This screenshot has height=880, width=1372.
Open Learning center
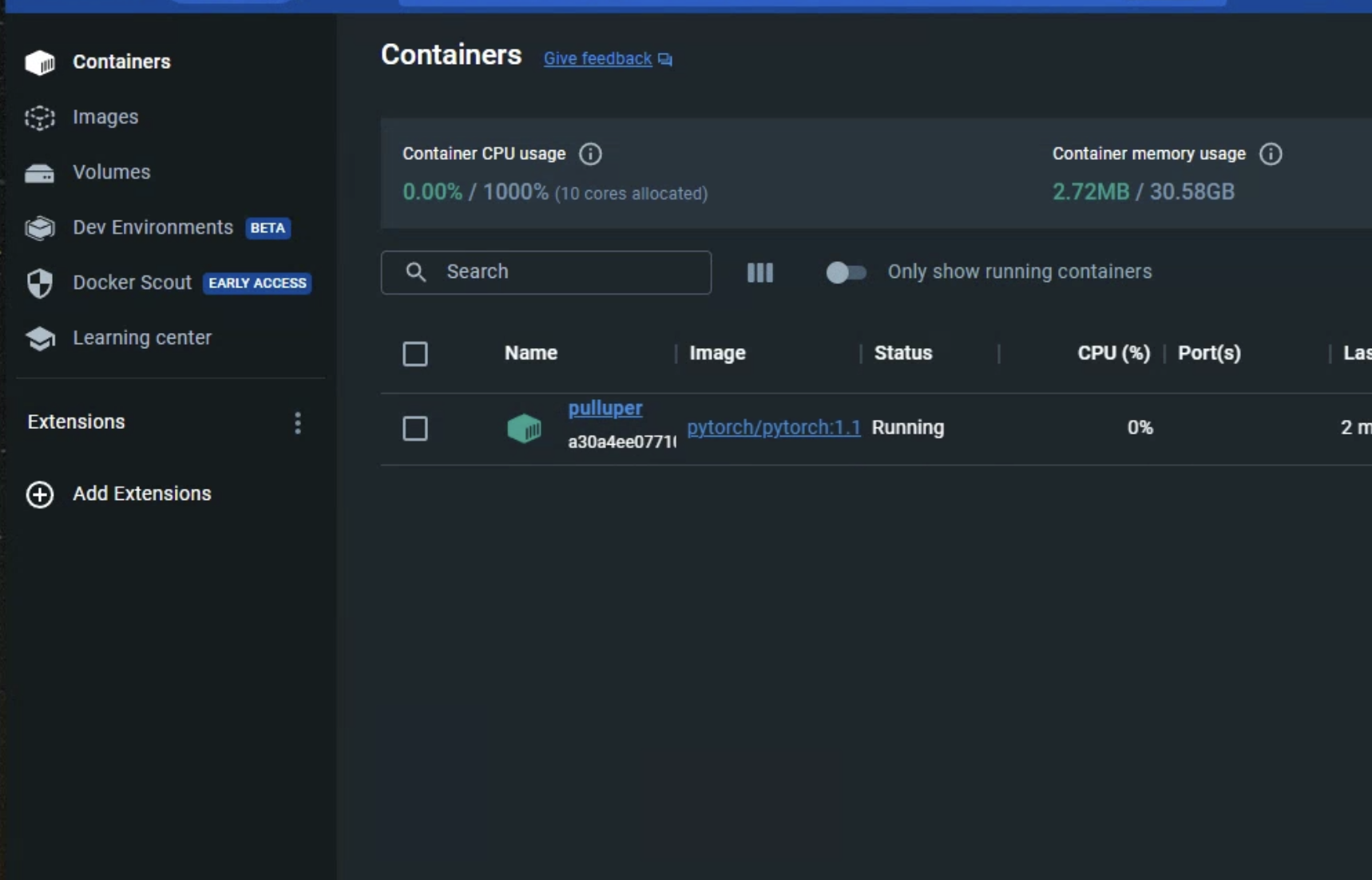[x=142, y=337]
